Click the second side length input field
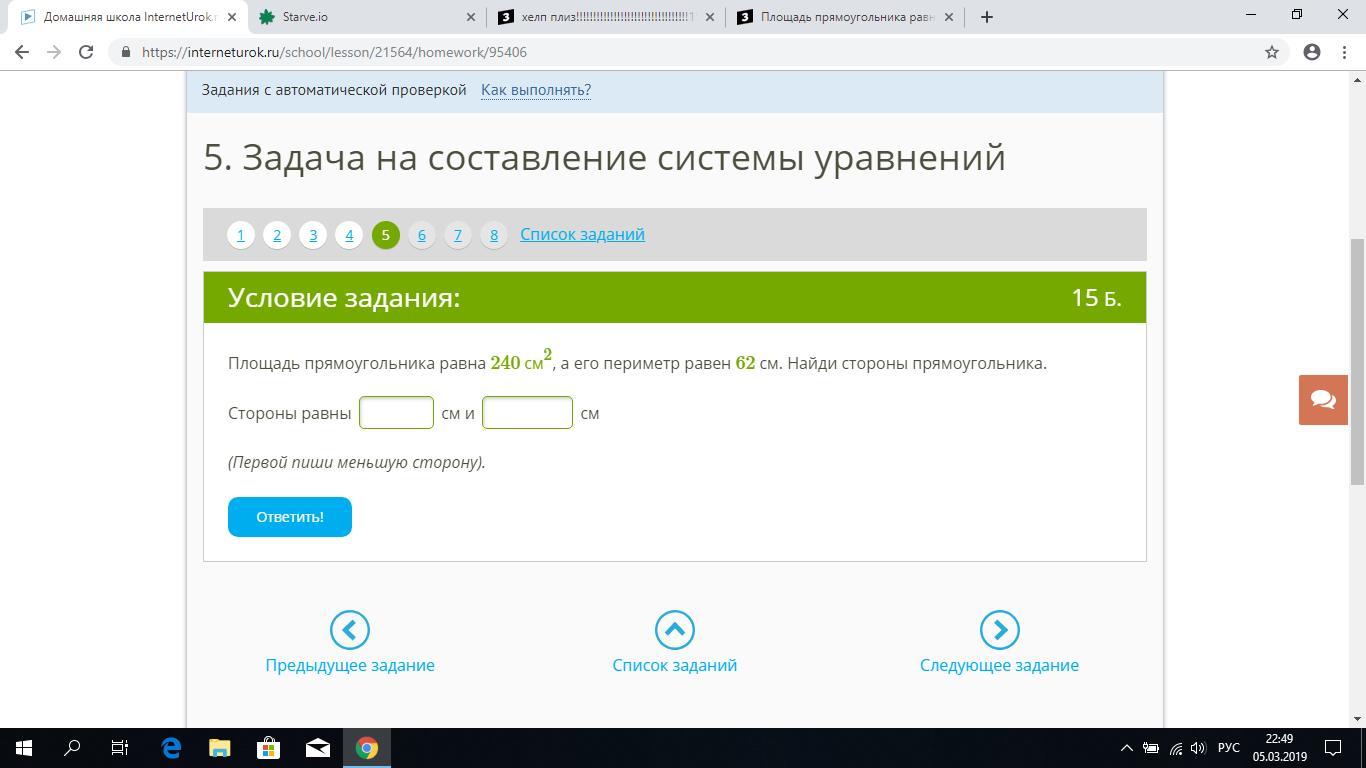This screenshot has height=768, width=1366. point(527,413)
